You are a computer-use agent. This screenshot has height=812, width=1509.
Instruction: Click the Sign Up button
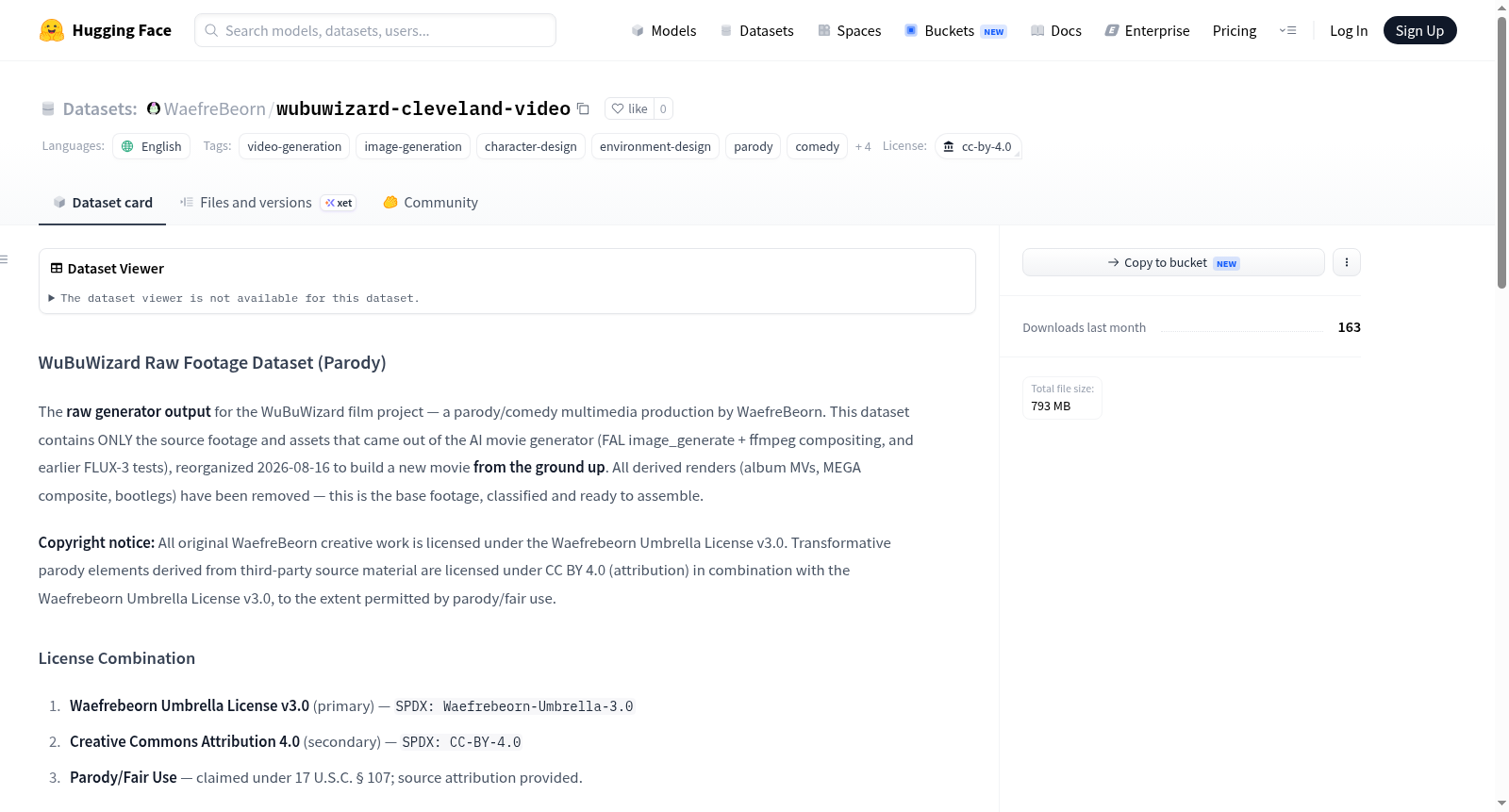tap(1419, 30)
